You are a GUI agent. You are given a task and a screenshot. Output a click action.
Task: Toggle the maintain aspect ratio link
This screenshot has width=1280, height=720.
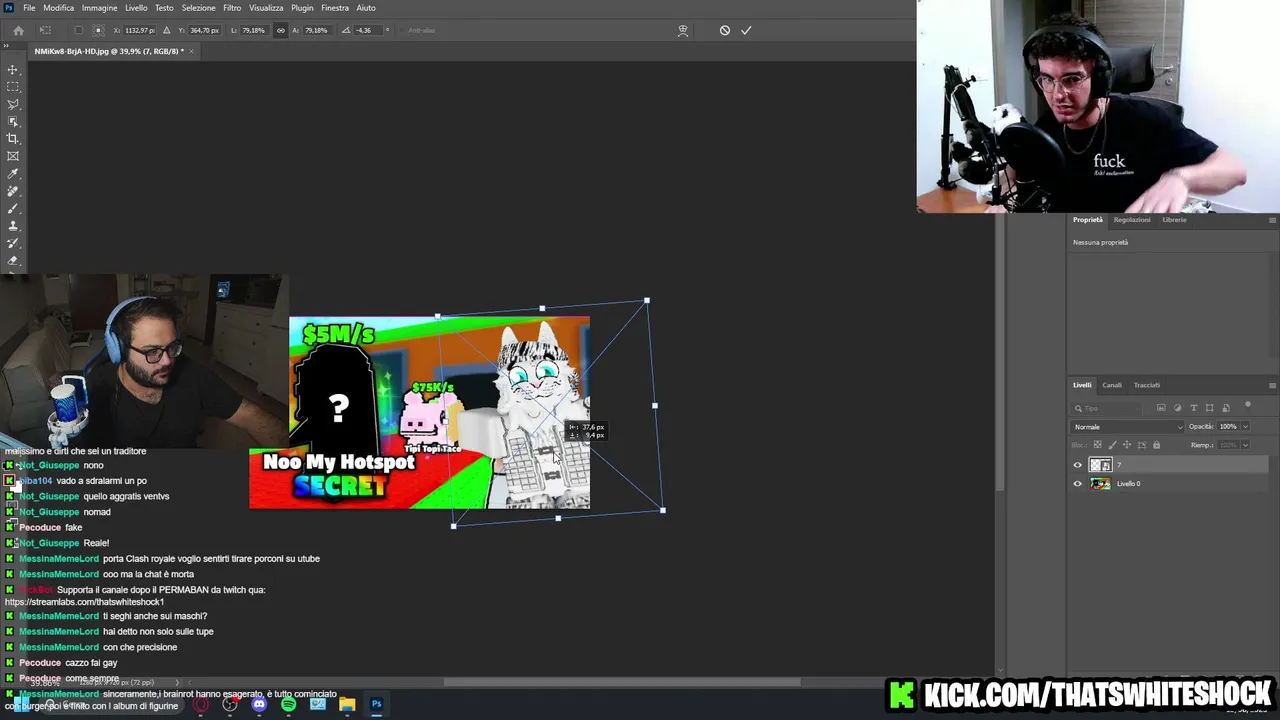[280, 30]
